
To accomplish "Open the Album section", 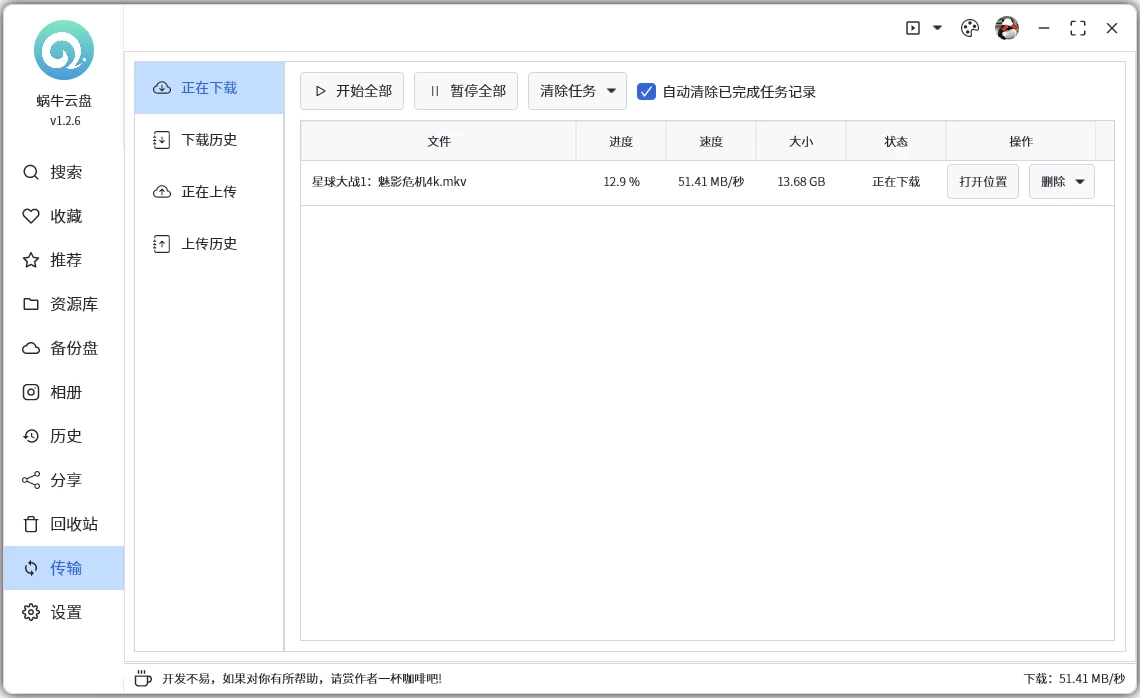I will pyautogui.click(x=65, y=392).
